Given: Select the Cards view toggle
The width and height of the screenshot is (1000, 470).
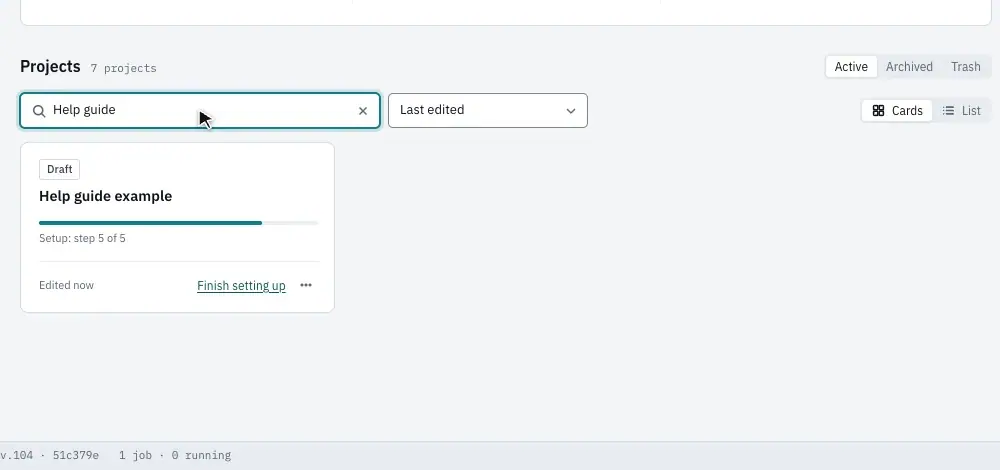Looking at the screenshot, I should tap(897, 111).
